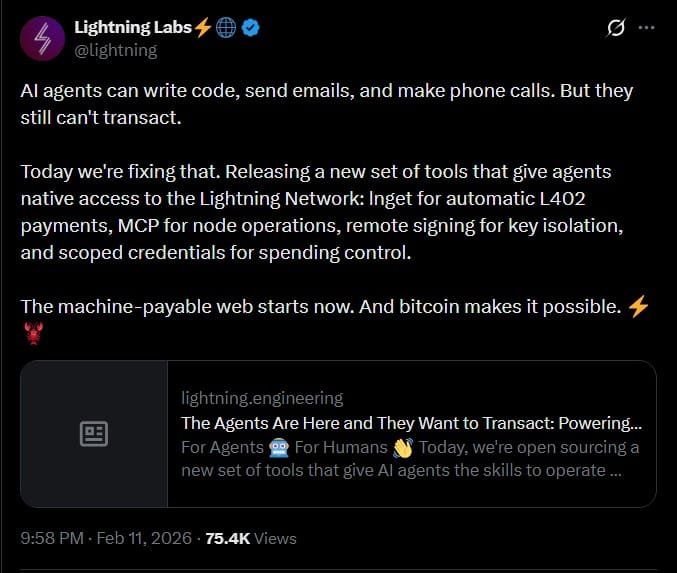Screen dimensions: 677x573
Task: Click the globe icon beside the name
Action: point(227,29)
